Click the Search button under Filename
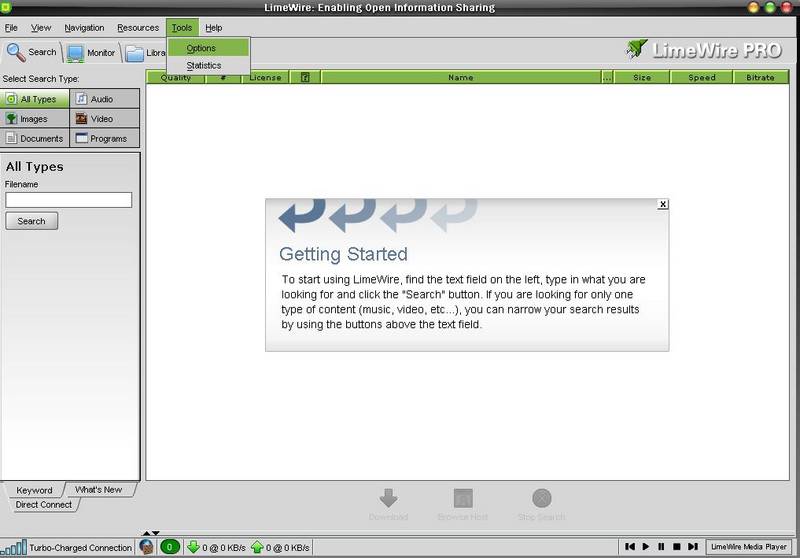Viewport: 800px width, 558px height. (32, 221)
